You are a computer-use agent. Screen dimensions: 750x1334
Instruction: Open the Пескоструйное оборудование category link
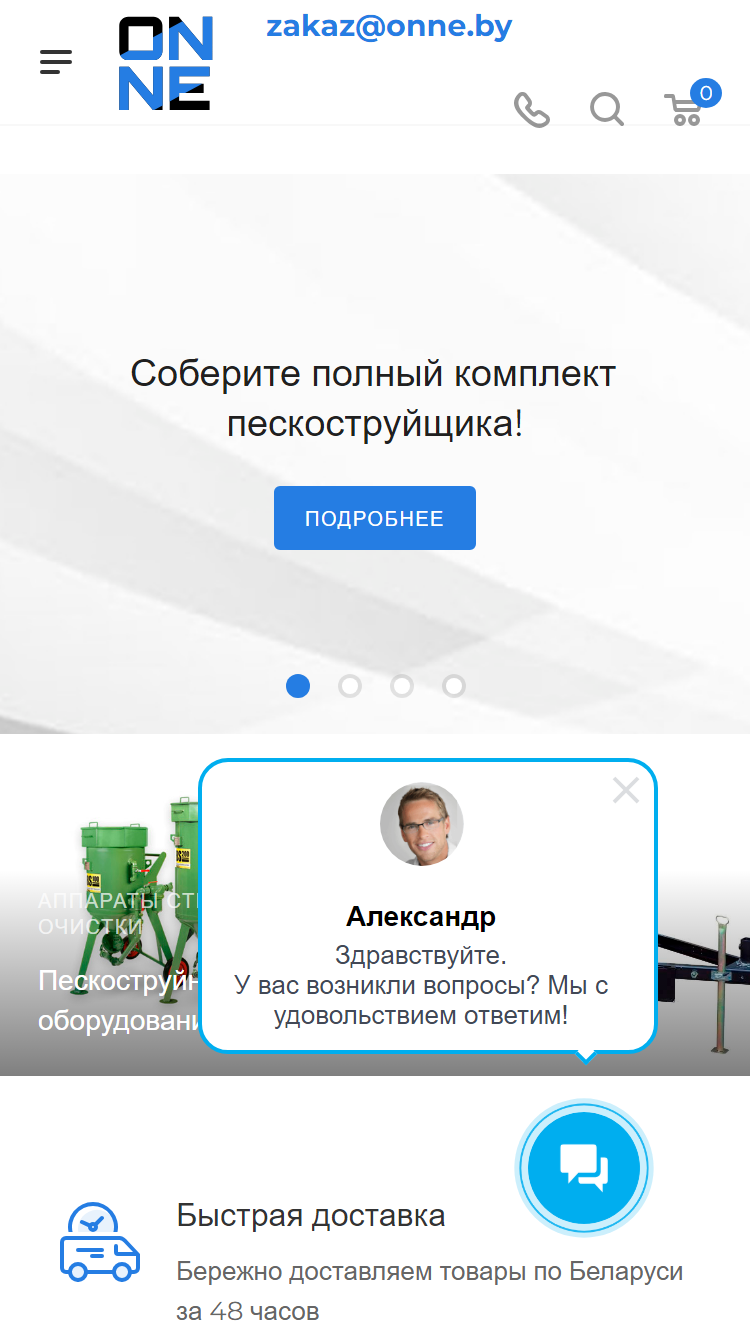click(120, 1000)
